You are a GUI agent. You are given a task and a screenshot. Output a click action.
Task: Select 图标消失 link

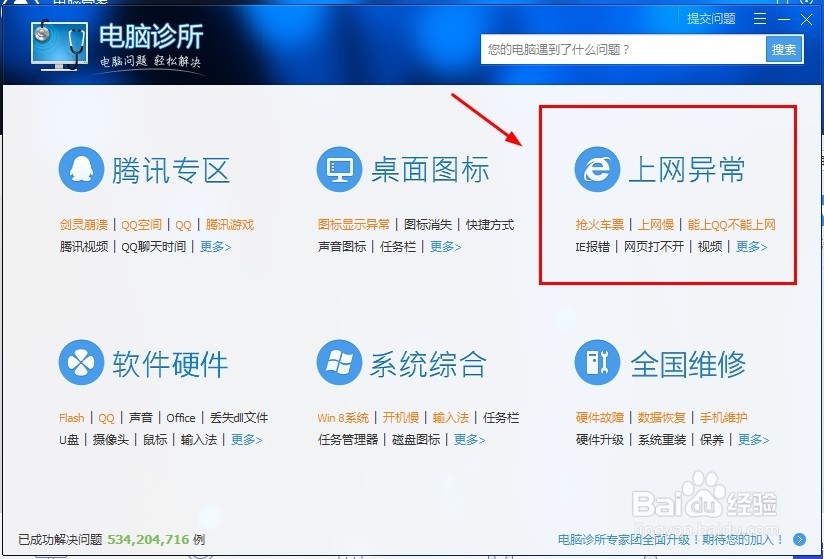pyautogui.click(x=428, y=225)
